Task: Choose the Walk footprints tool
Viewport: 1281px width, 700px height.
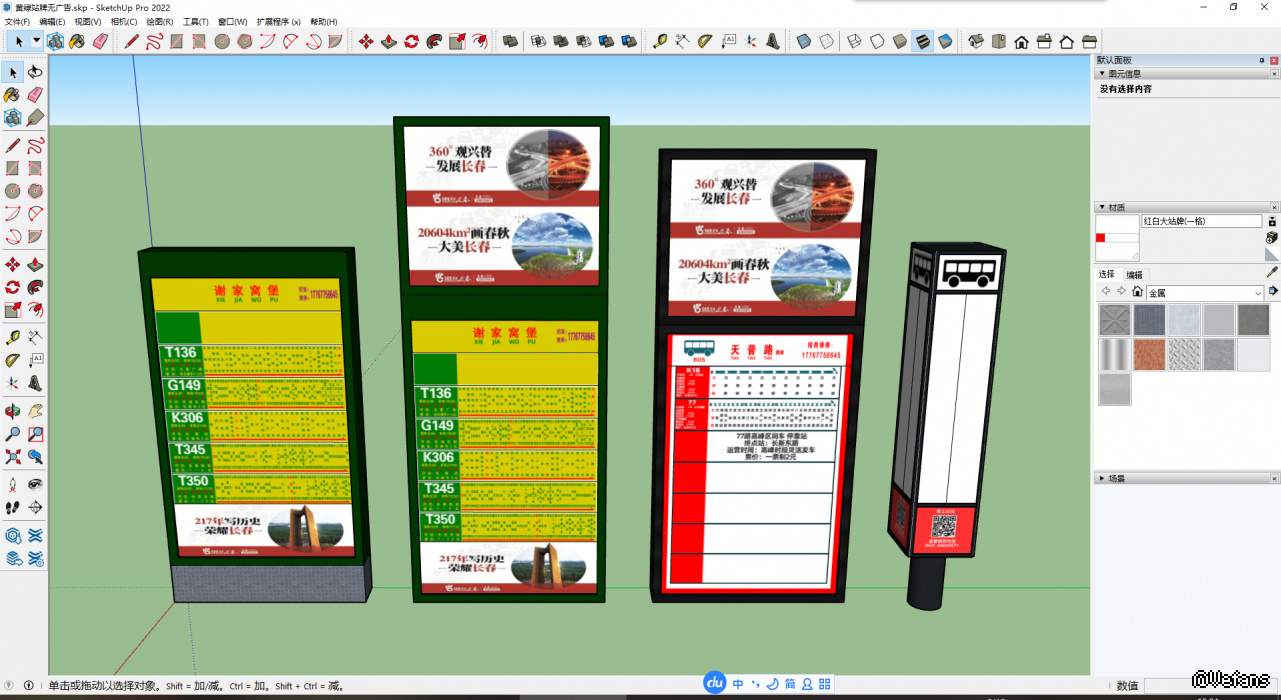Action: coord(13,508)
